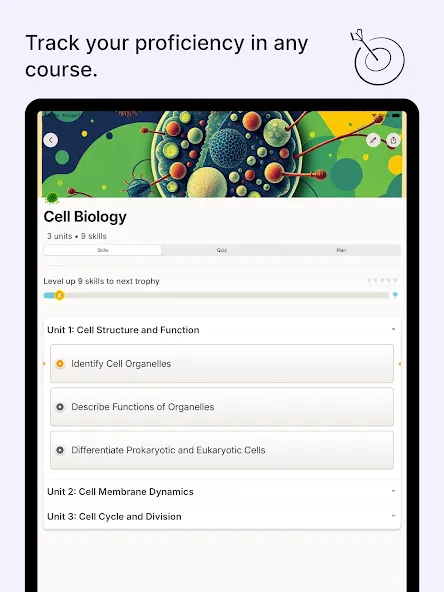Tap the blue trophy icon at progress bar end
The image size is (444, 592).
[x=395, y=295]
